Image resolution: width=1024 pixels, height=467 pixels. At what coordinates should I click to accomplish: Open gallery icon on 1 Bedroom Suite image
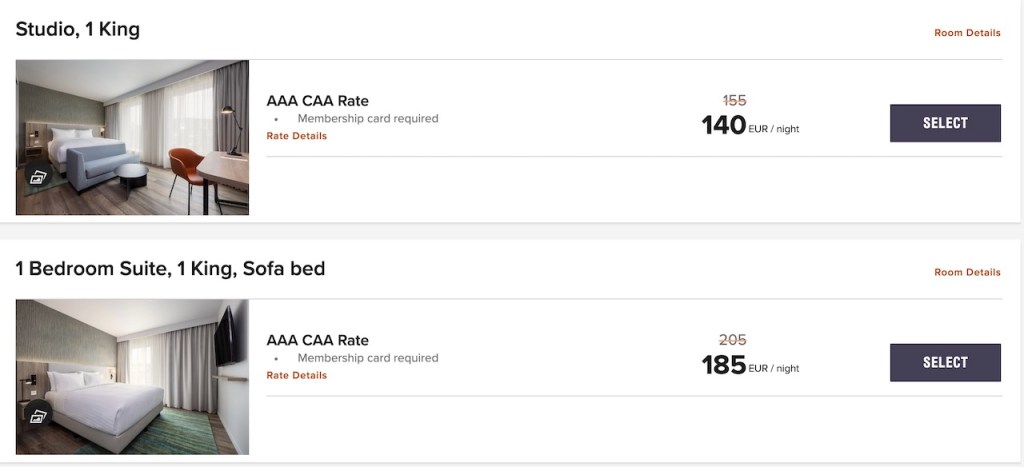point(38,417)
